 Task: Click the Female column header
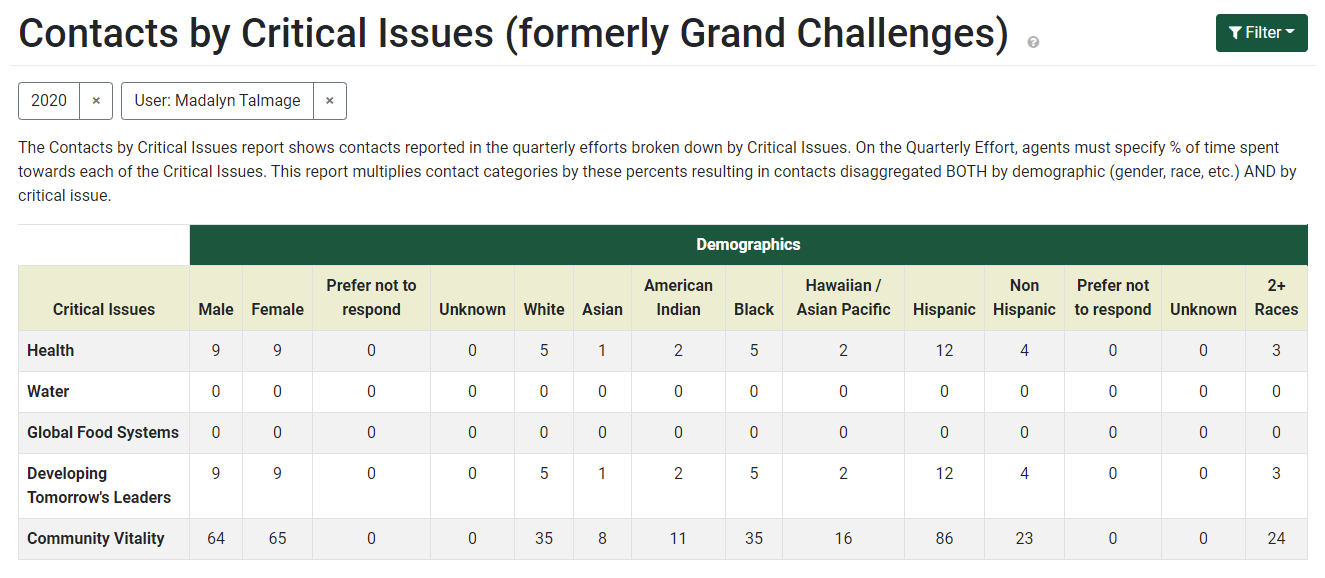point(277,309)
